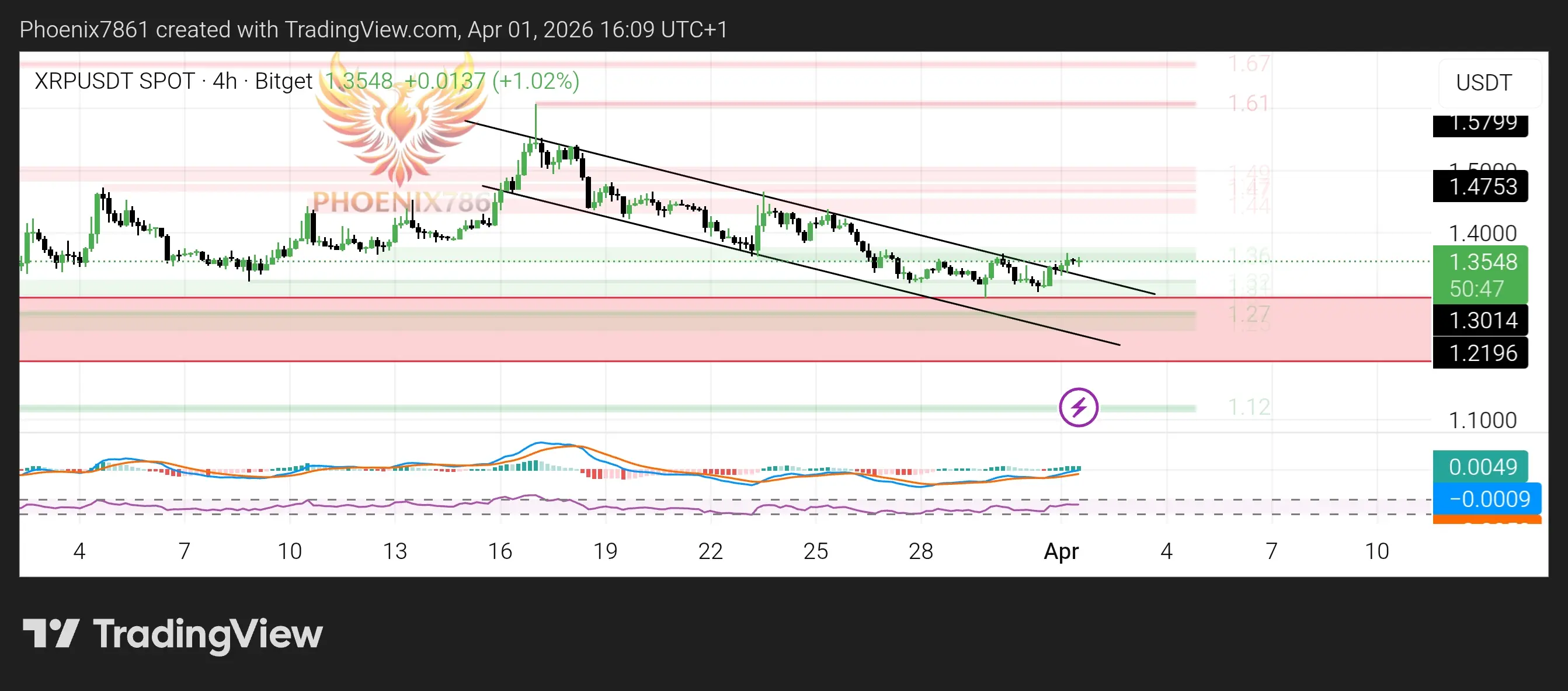1568x691 pixels.
Task: Click the 1.4000 price scale label
Action: 1482,233
